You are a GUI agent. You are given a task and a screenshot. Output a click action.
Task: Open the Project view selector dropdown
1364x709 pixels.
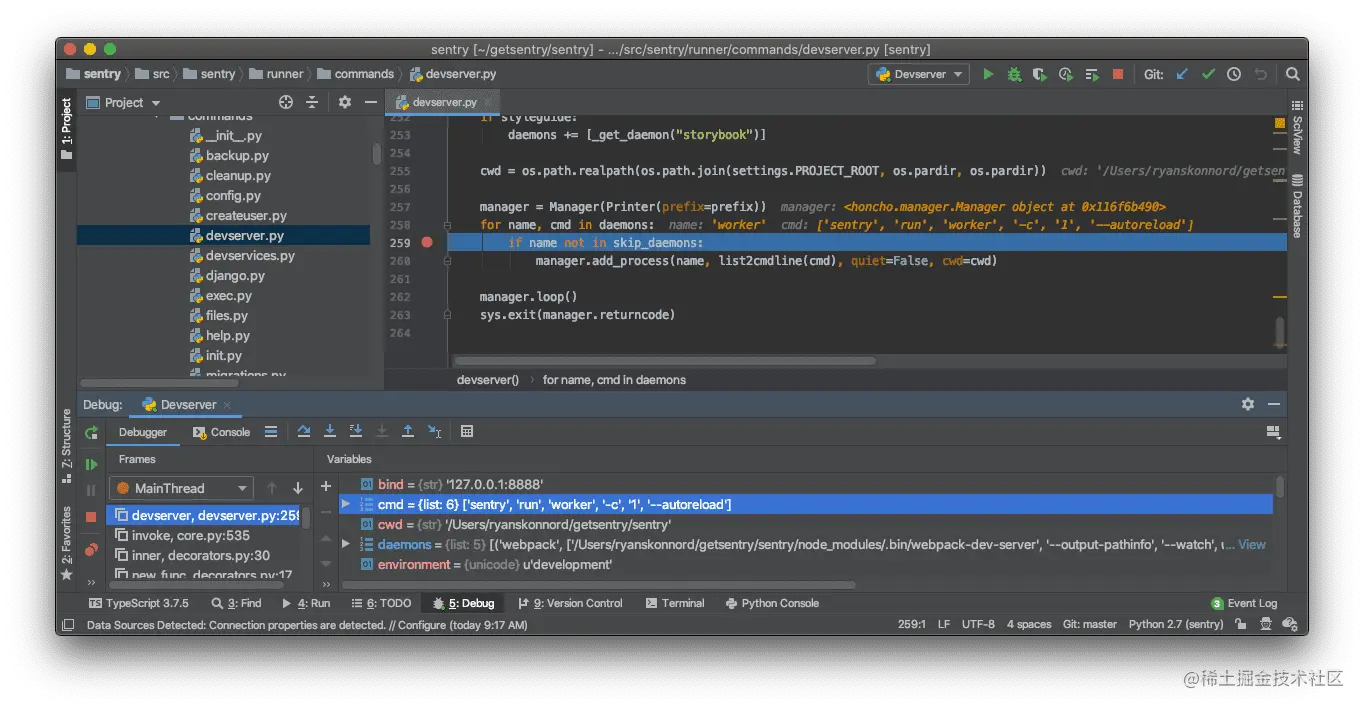click(124, 102)
